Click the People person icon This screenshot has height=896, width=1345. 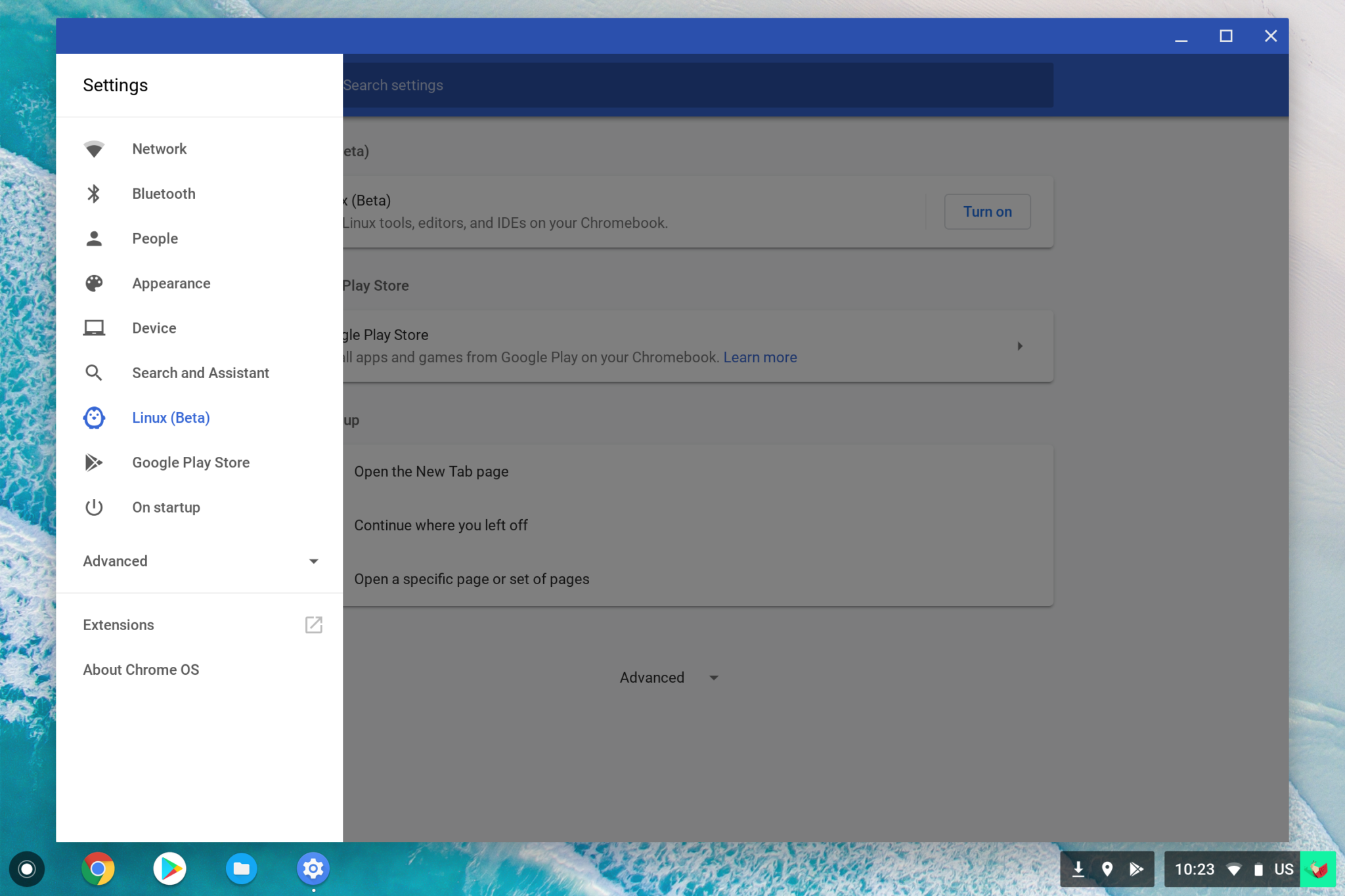[x=94, y=238]
